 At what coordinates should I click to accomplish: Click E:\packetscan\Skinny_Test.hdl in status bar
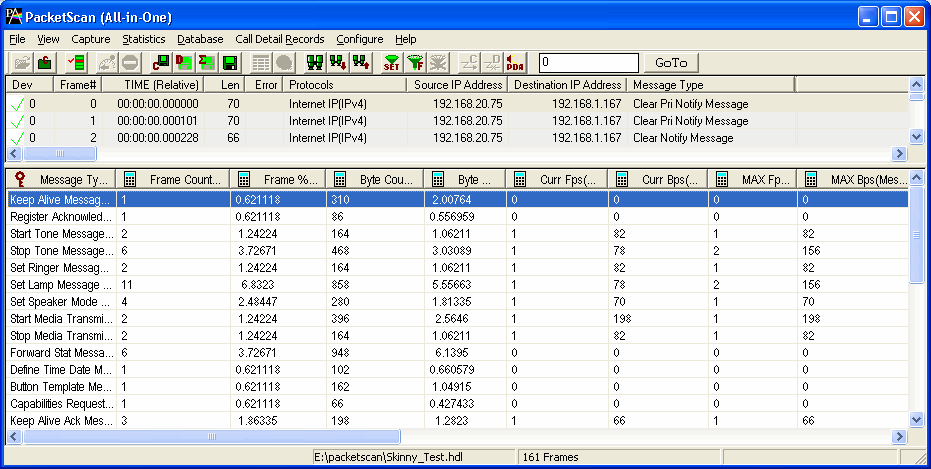pyautogui.click(x=414, y=457)
